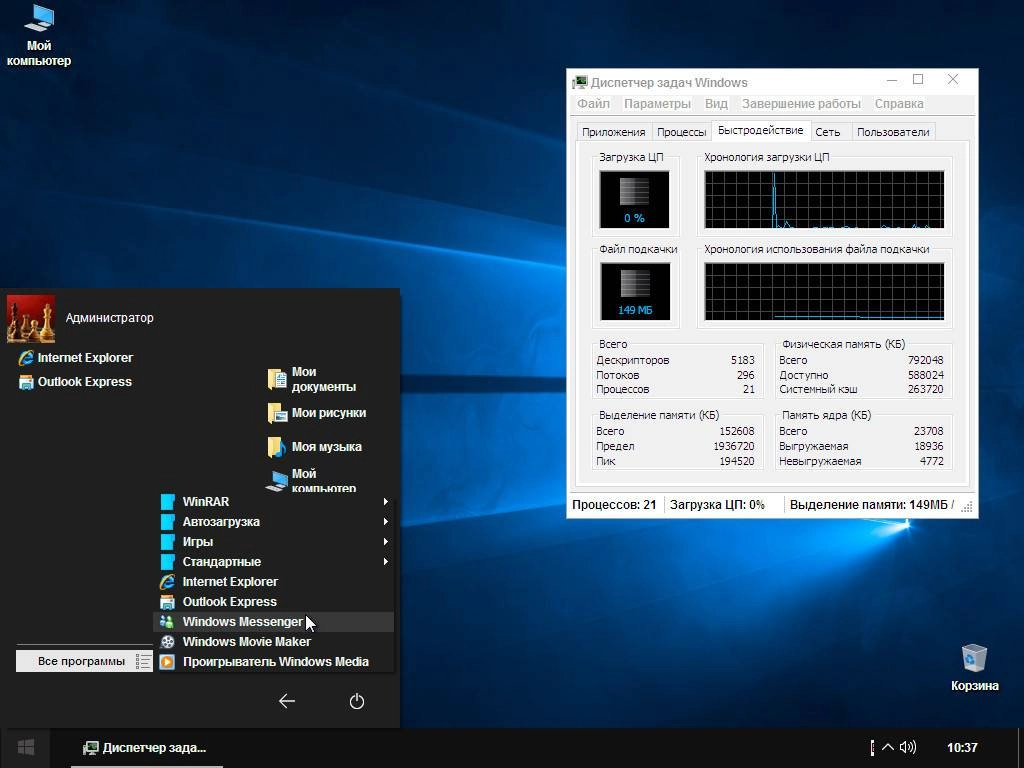Click status bar Процессов: 21 entry
Screen dimensions: 1024x768
[614, 505]
